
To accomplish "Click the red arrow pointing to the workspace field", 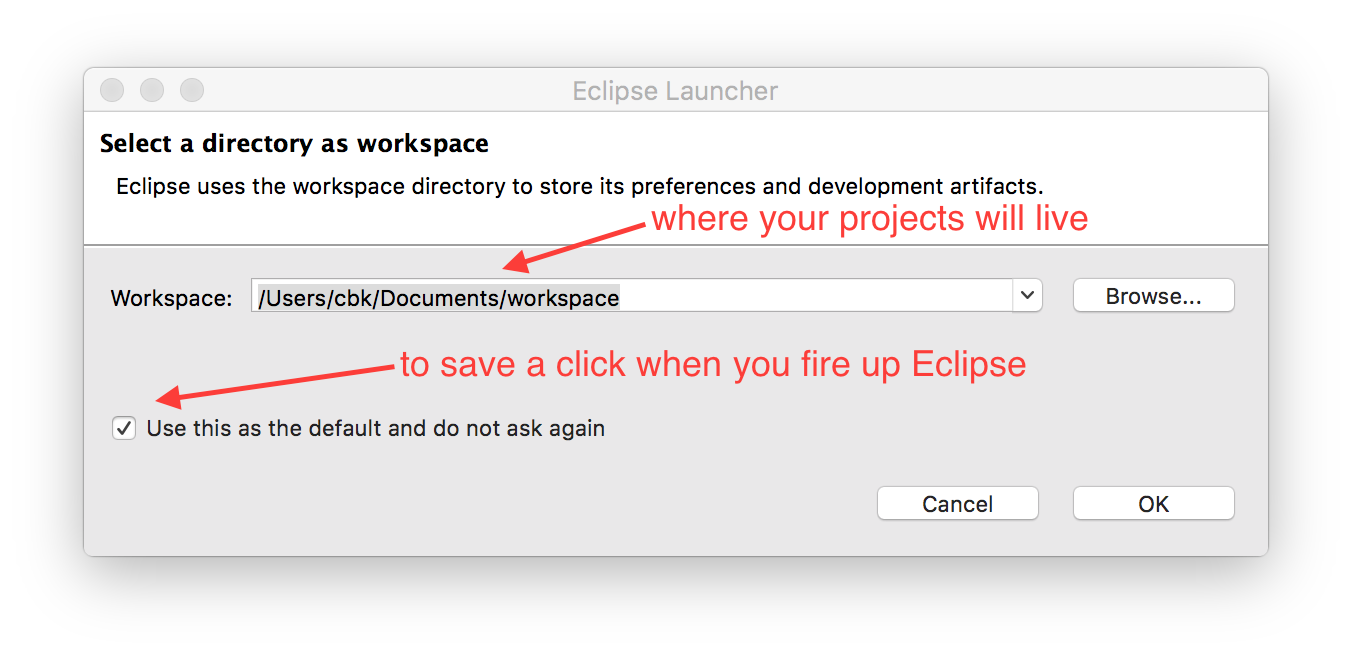I will (x=575, y=246).
